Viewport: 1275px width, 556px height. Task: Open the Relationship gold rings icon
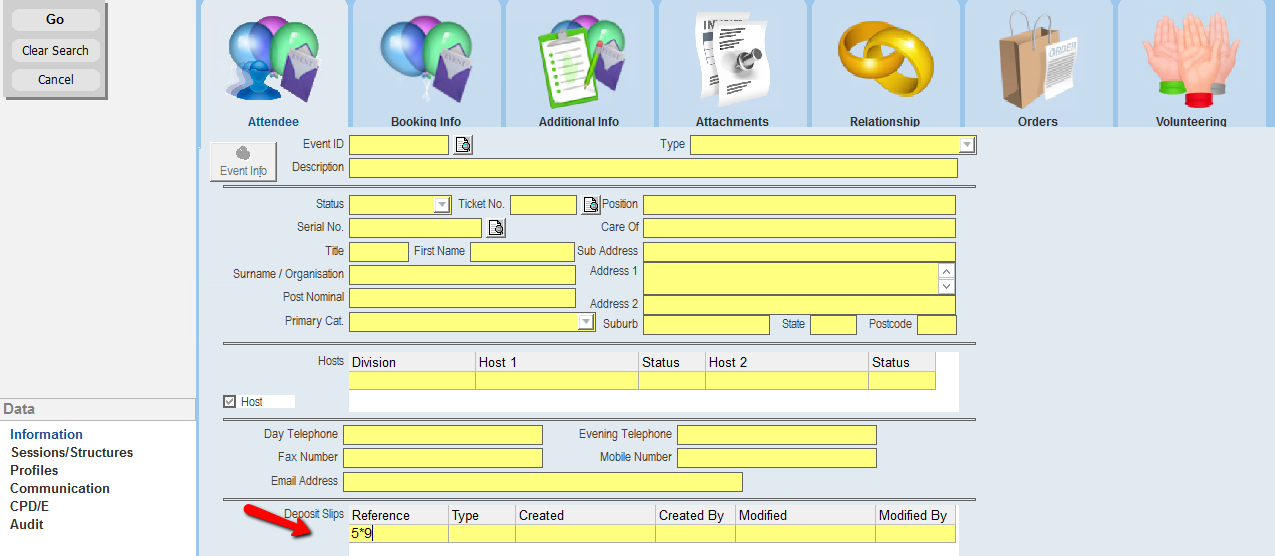tap(885, 62)
